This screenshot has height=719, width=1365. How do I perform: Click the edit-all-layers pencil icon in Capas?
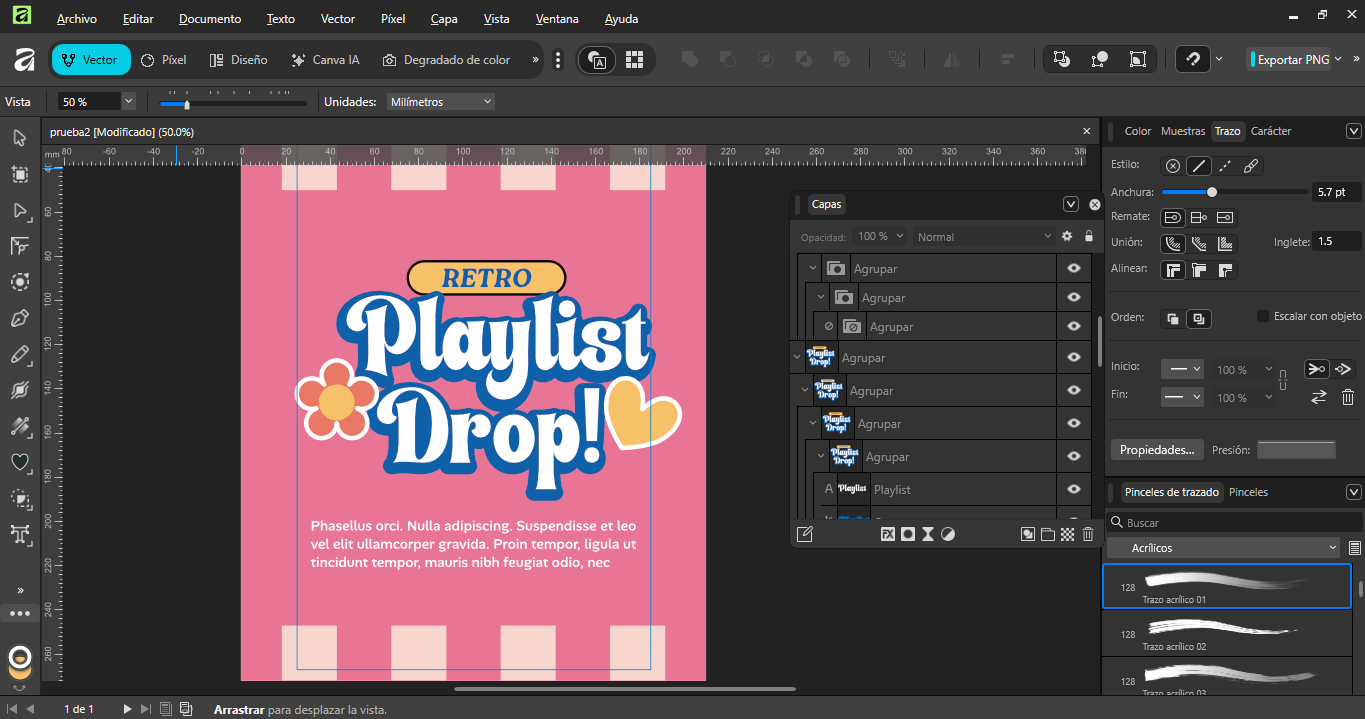(x=804, y=534)
